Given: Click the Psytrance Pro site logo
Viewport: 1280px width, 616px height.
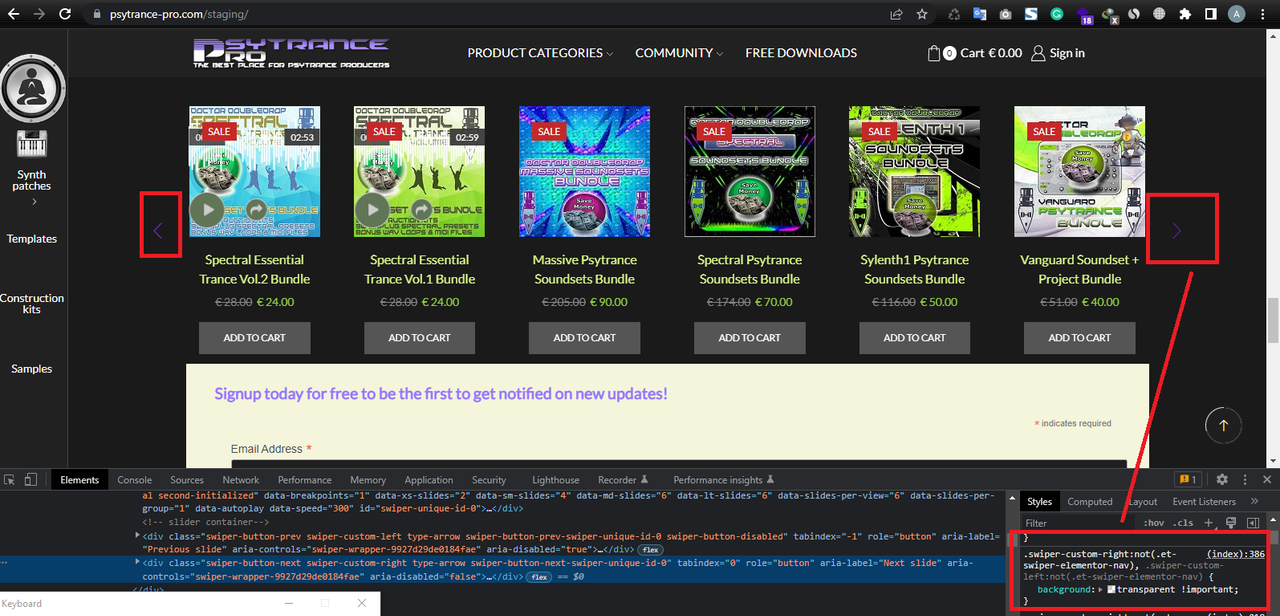Looking at the screenshot, I should pos(291,53).
